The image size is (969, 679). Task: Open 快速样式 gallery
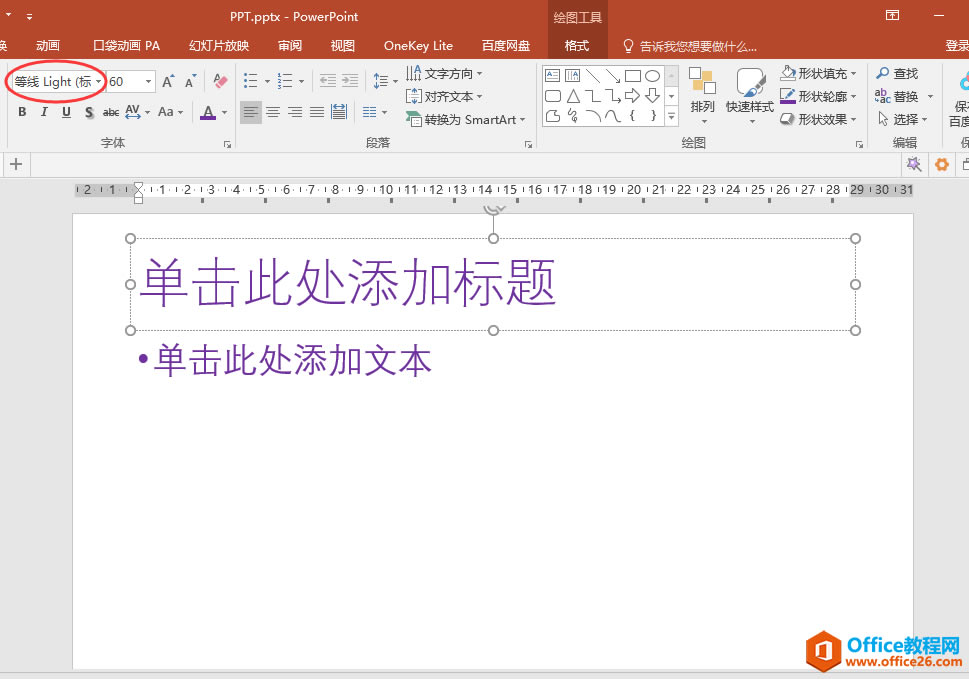750,95
